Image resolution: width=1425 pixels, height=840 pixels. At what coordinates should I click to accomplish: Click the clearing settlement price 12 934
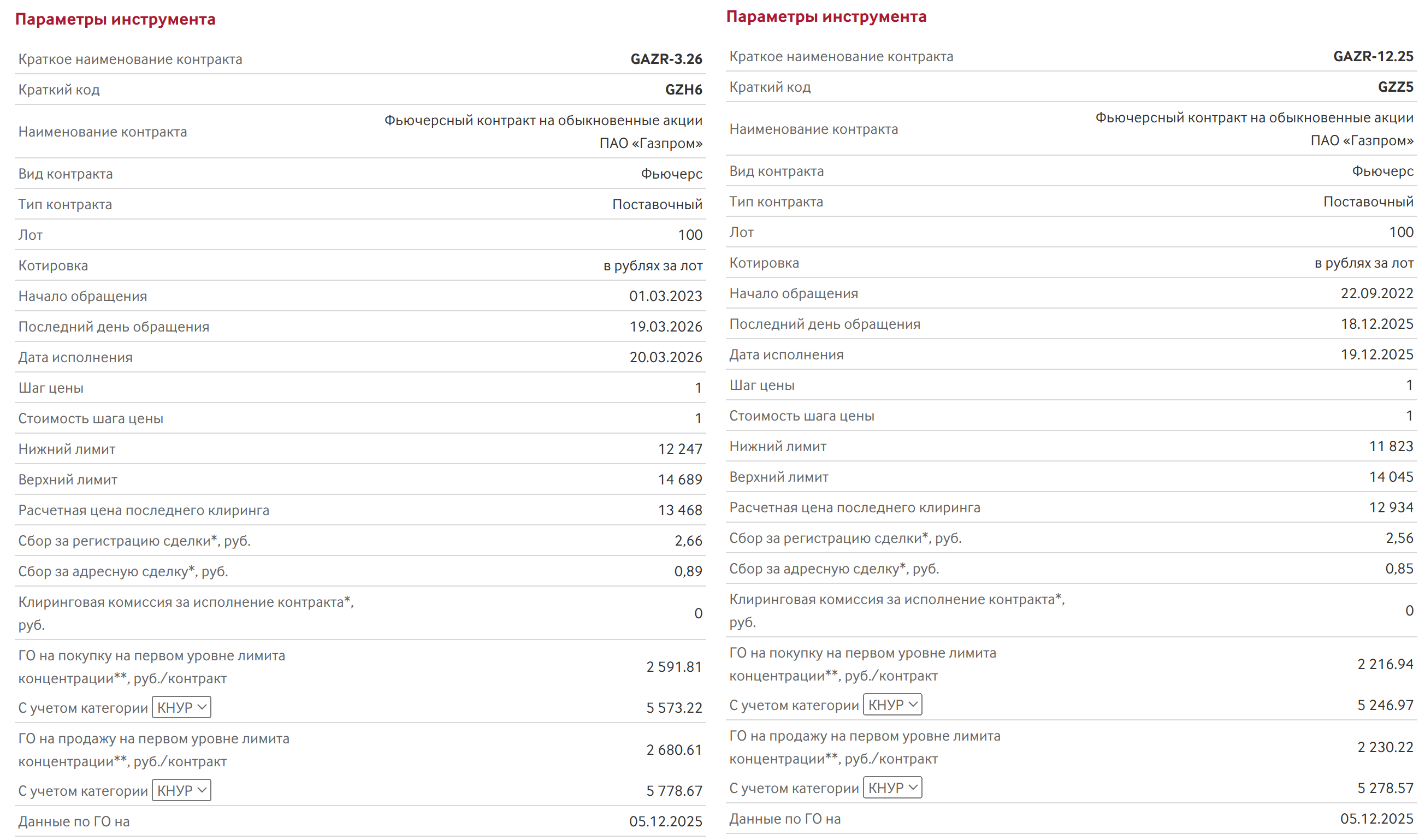pyautogui.click(x=1391, y=507)
